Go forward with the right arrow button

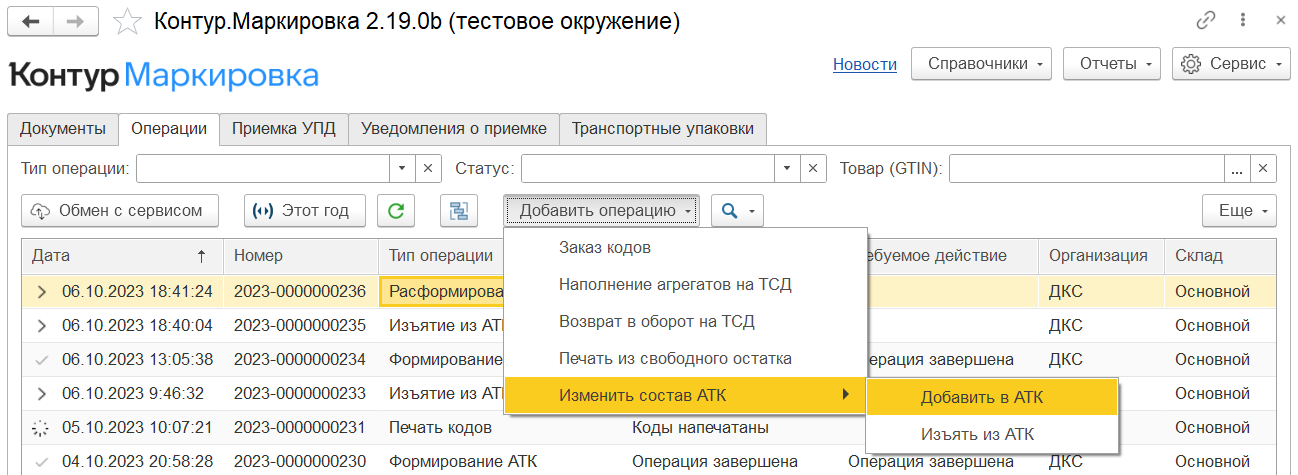coord(74,21)
